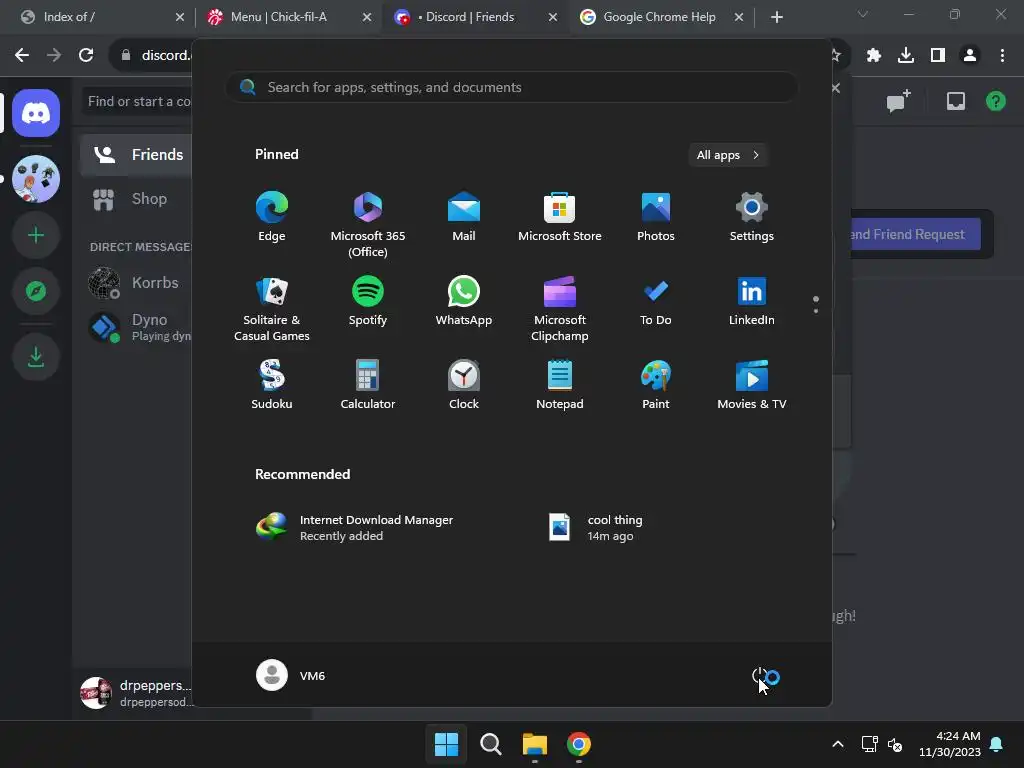Add a server in Discord
This screenshot has width=1024, height=768.
pyautogui.click(x=36, y=235)
